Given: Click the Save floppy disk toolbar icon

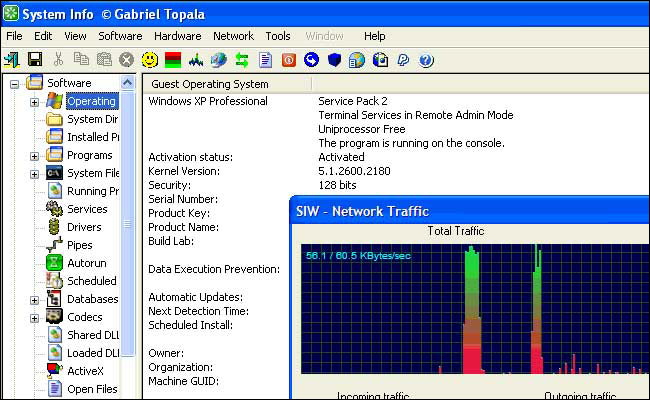Looking at the screenshot, I should [x=35, y=60].
